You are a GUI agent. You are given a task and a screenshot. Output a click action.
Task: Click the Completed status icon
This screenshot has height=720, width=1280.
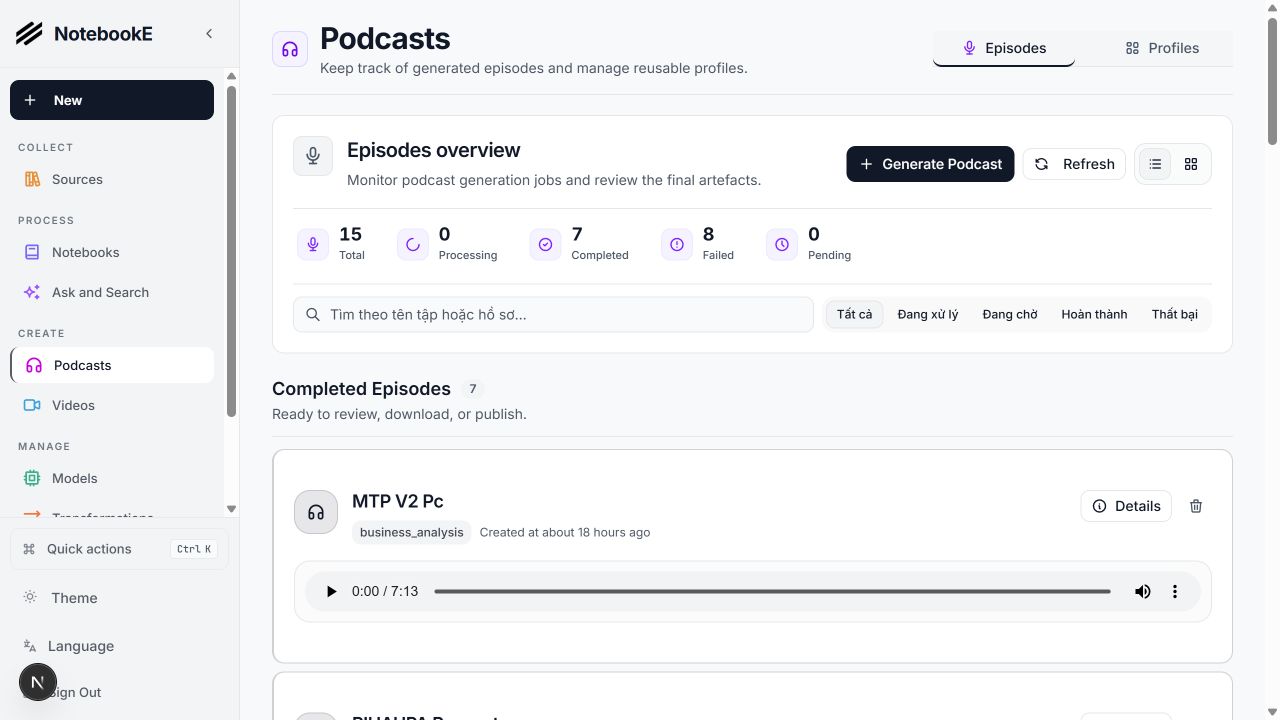545,244
